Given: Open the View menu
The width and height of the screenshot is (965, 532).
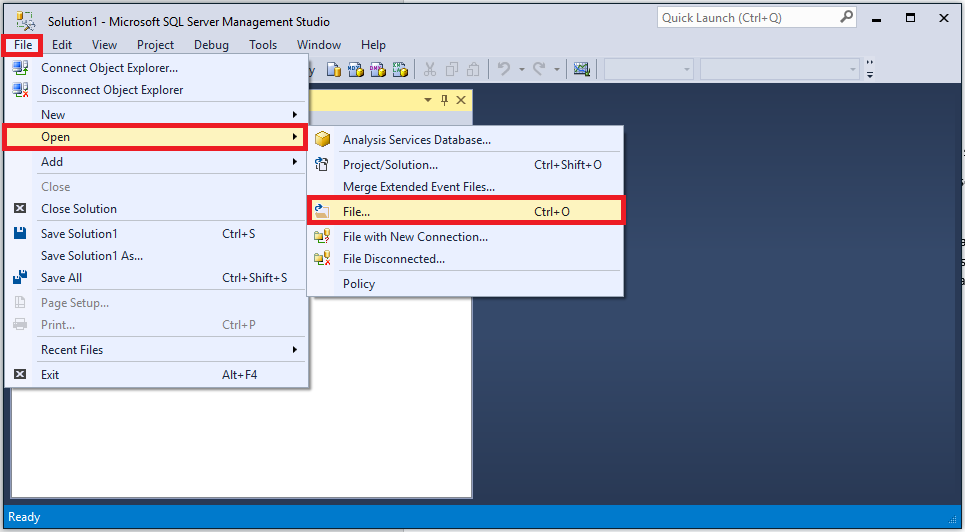Looking at the screenshot, I should [104, 45].
